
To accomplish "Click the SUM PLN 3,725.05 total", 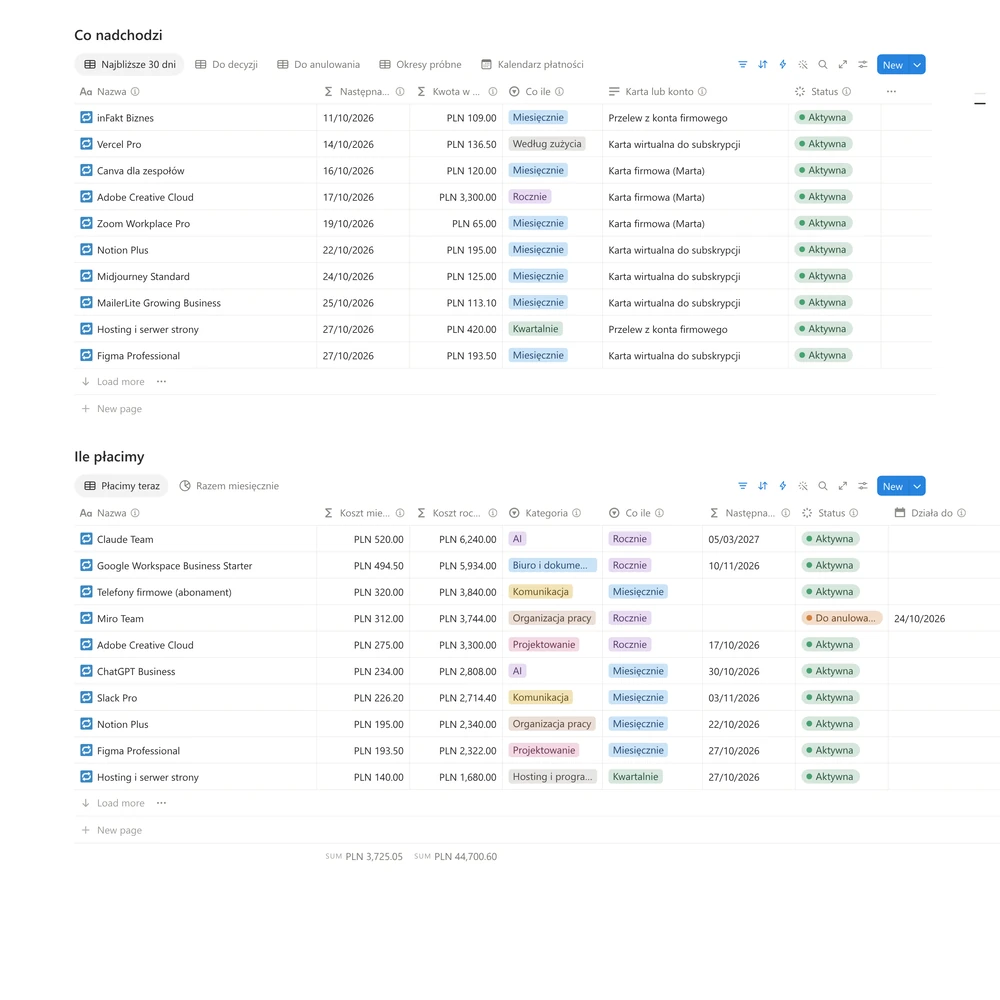I will 364,857.
